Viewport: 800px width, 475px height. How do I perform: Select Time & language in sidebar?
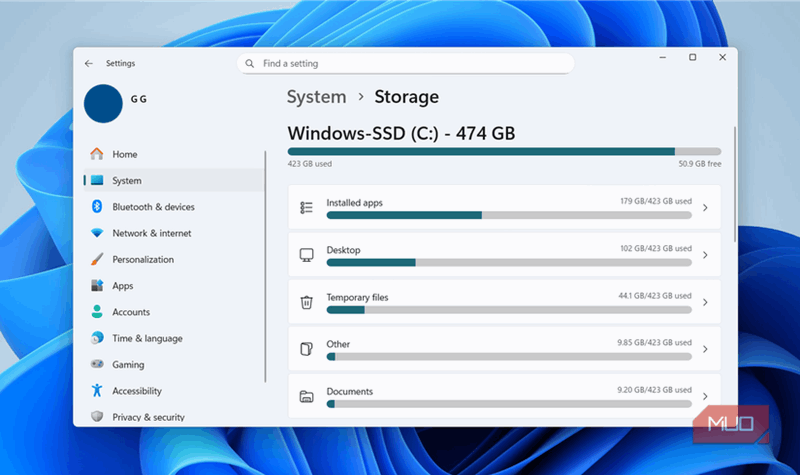(147, 338)
